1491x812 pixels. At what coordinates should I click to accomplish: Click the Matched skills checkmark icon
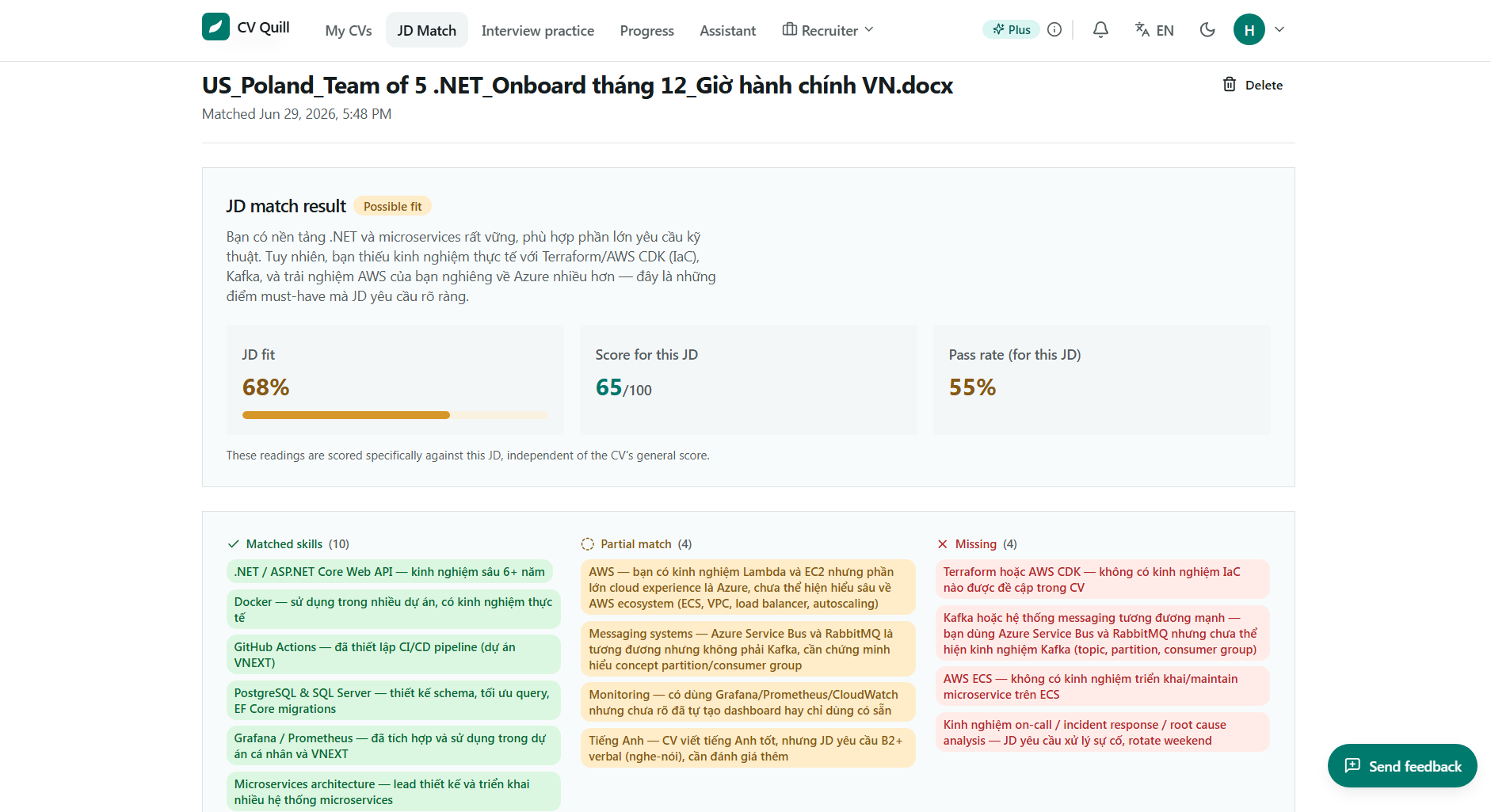tap(233, 543)
